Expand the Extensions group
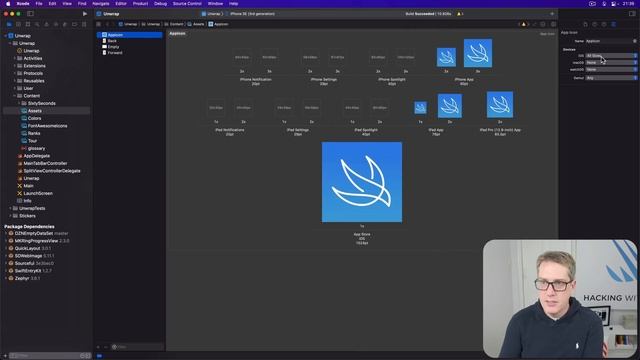Image resolution: width=640 pixels, height=360 pixels. pos(15,66)
